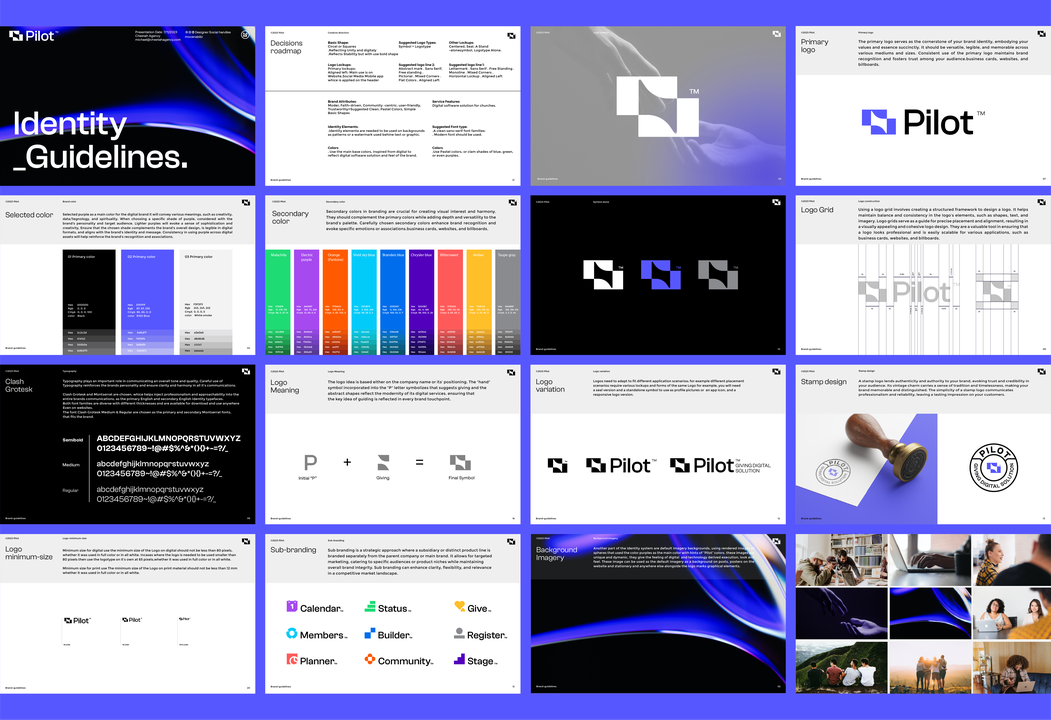Image resolution: width=1051 pixels, height=720 pixels.
Task: Click the corner logo on Sub-branding slide
Action: [511, 542]
